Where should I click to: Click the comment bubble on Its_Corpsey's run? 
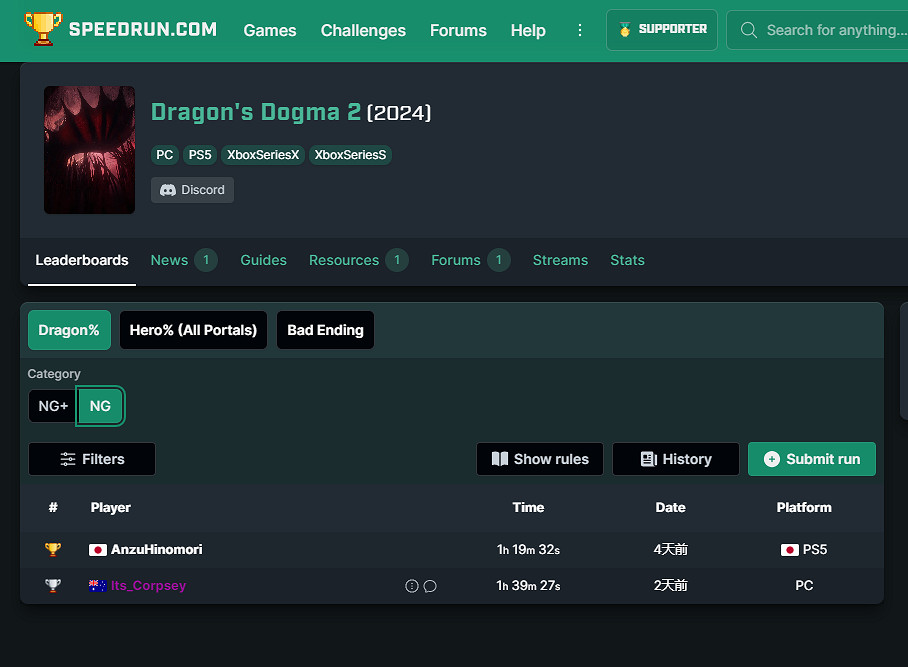pyautogui.click(x=430, y=586)
